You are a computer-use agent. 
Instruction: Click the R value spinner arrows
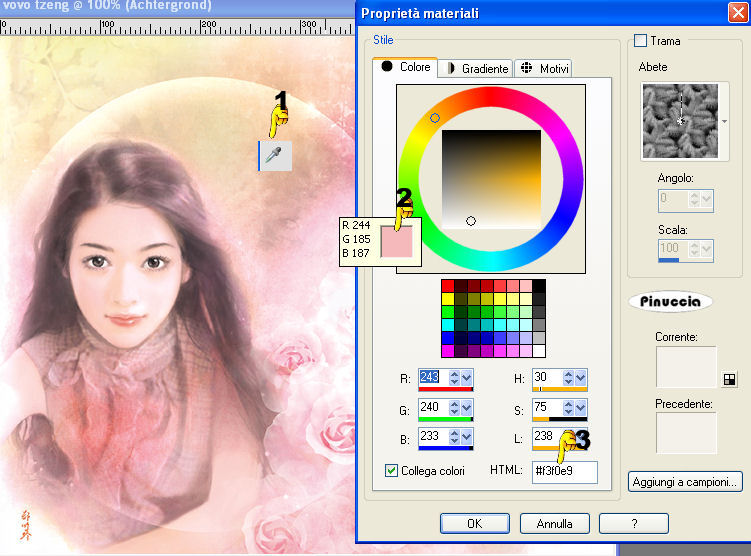click(x=455, y=377)
